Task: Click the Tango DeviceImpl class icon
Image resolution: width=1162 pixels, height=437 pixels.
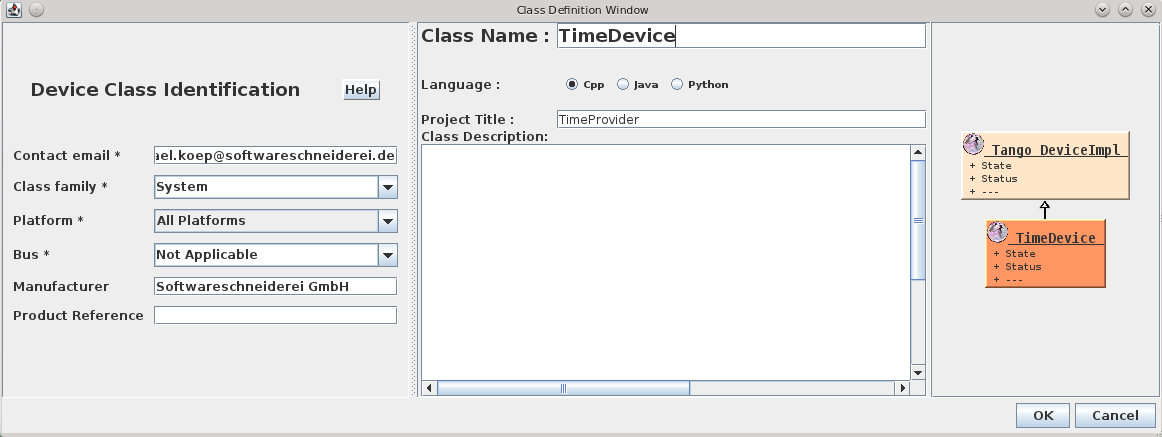Action: 974,146
